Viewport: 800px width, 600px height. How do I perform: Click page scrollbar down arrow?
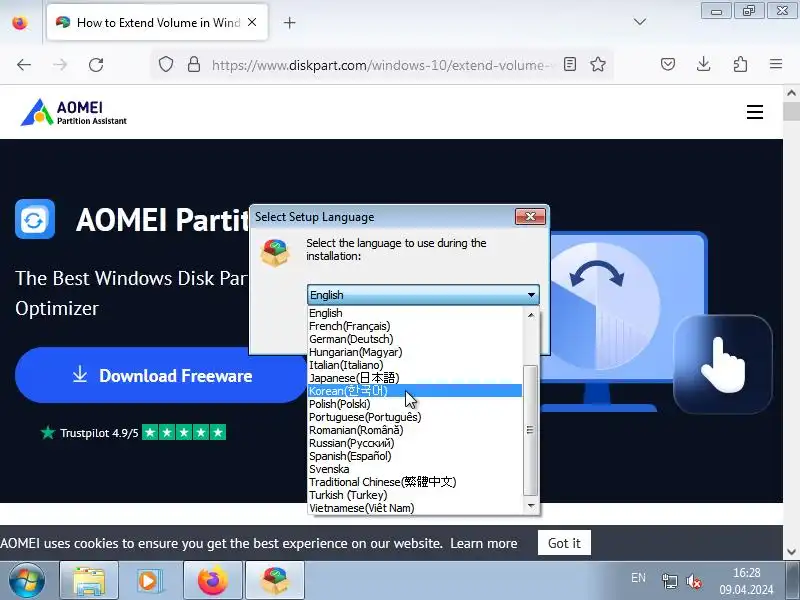click(791, 552)
